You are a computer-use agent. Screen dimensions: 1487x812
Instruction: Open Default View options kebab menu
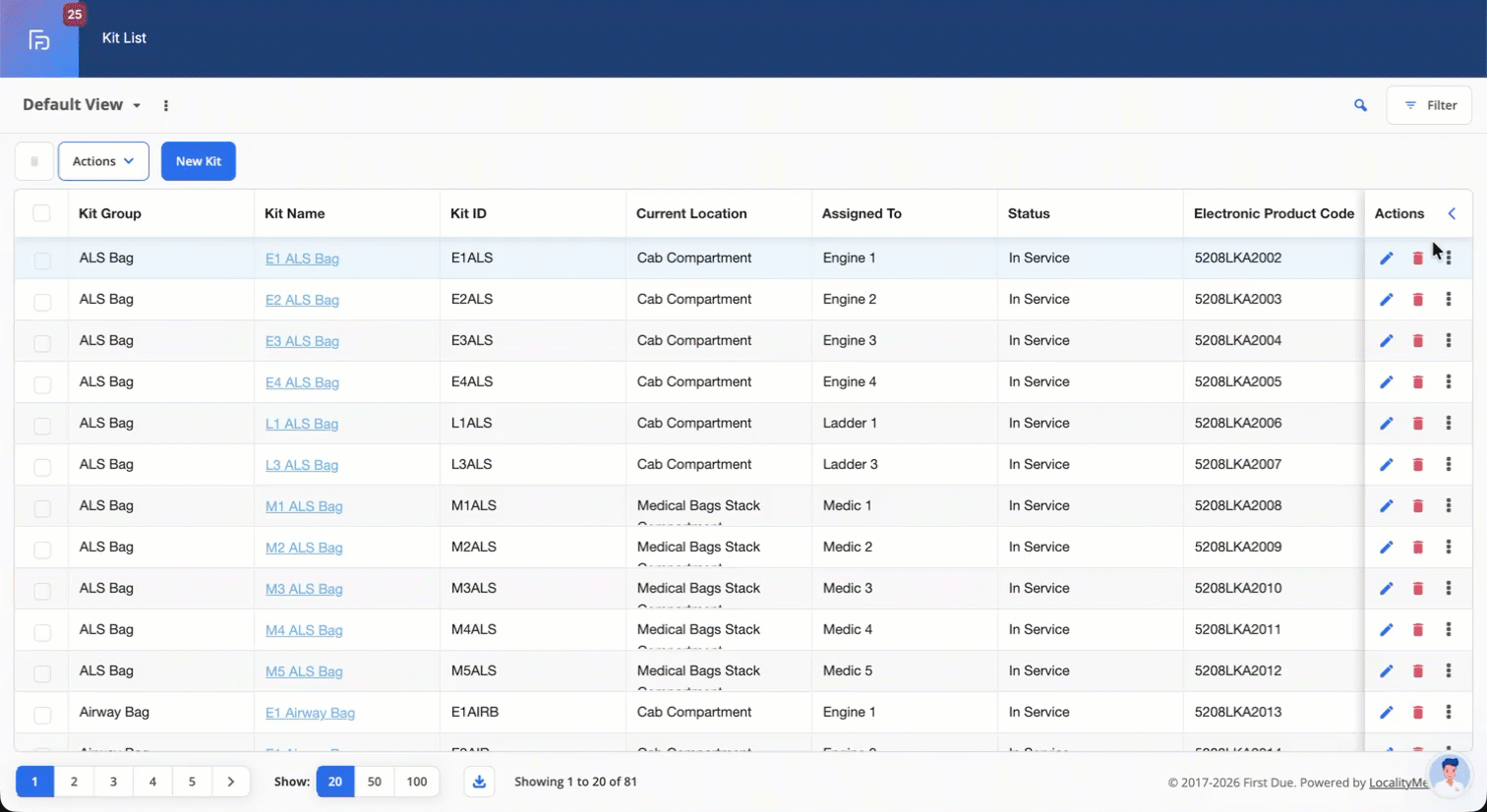pyautogui.click(x=165, y=105)
